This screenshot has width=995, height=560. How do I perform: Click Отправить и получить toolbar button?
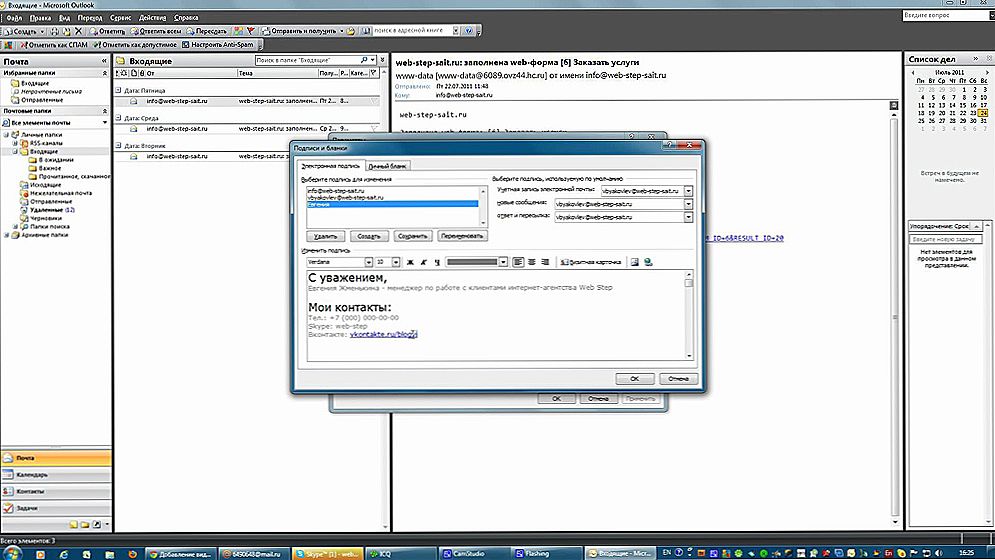click(299, 31)
